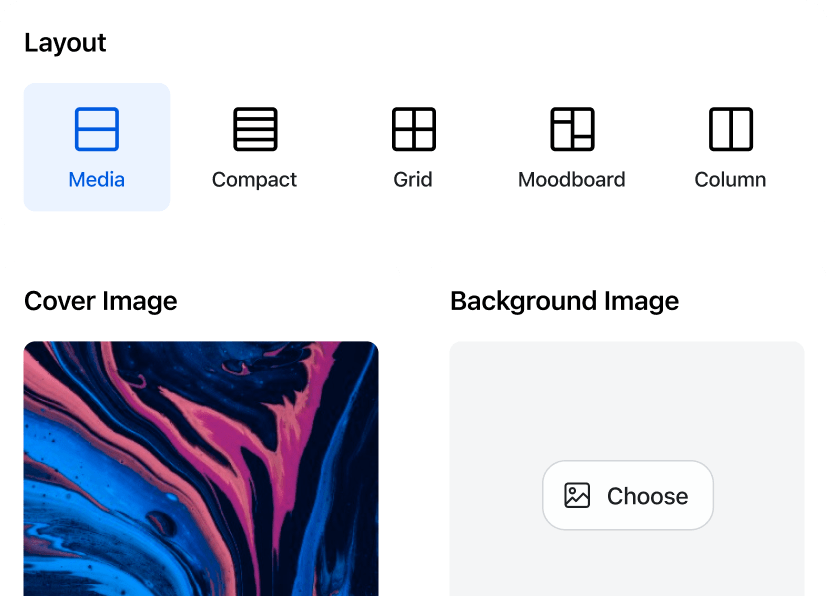Screen dimensions: 828x596
Task: Click the Background Image panel heading
Action: (565, 301)
